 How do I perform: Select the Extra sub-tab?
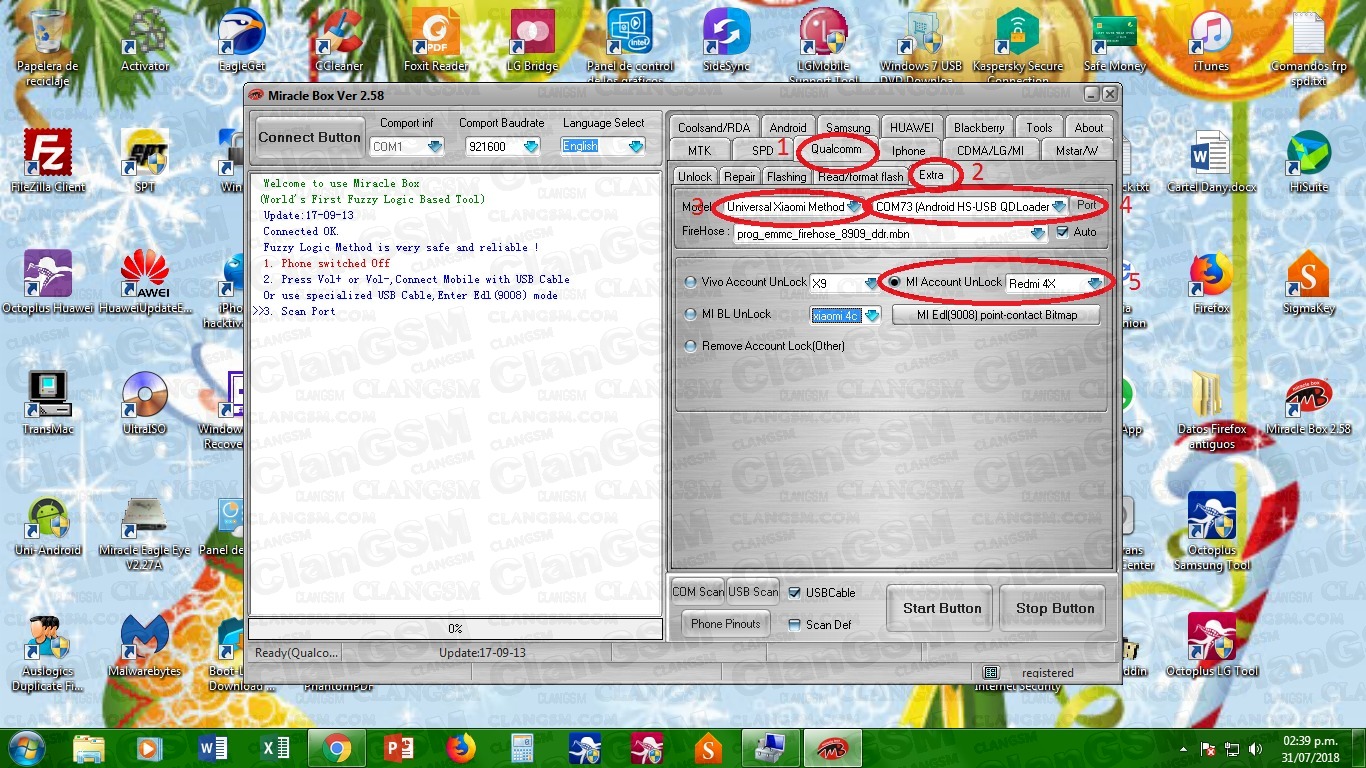931,175
